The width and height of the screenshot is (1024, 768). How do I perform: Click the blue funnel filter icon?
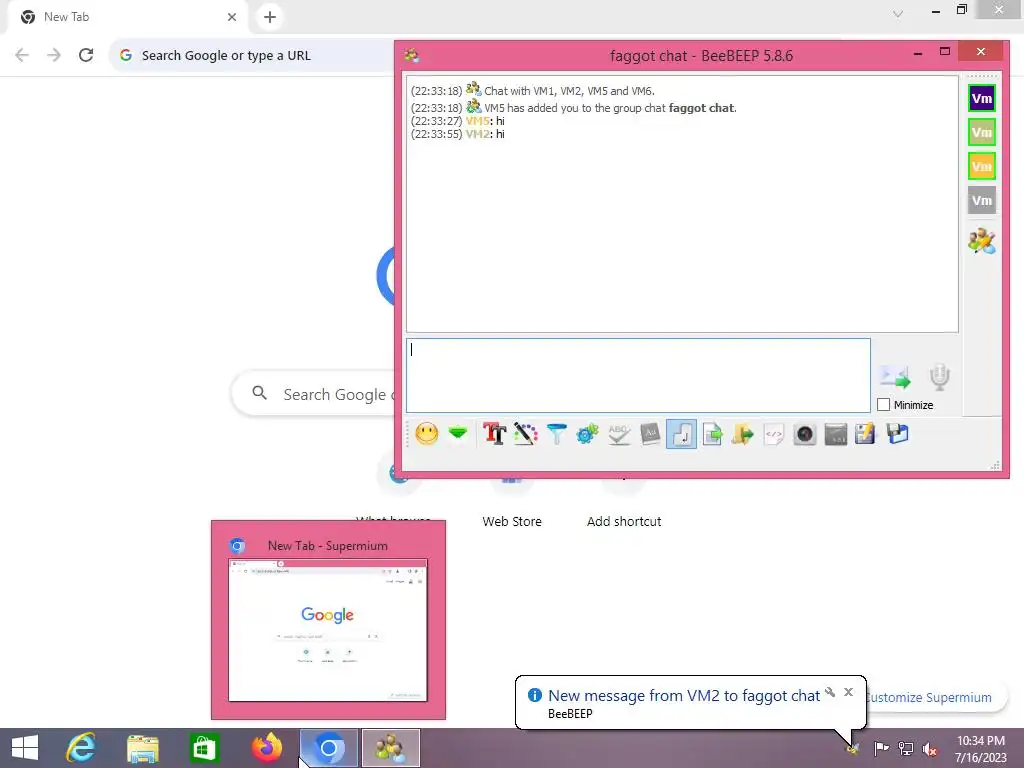[x=556, y=434]
